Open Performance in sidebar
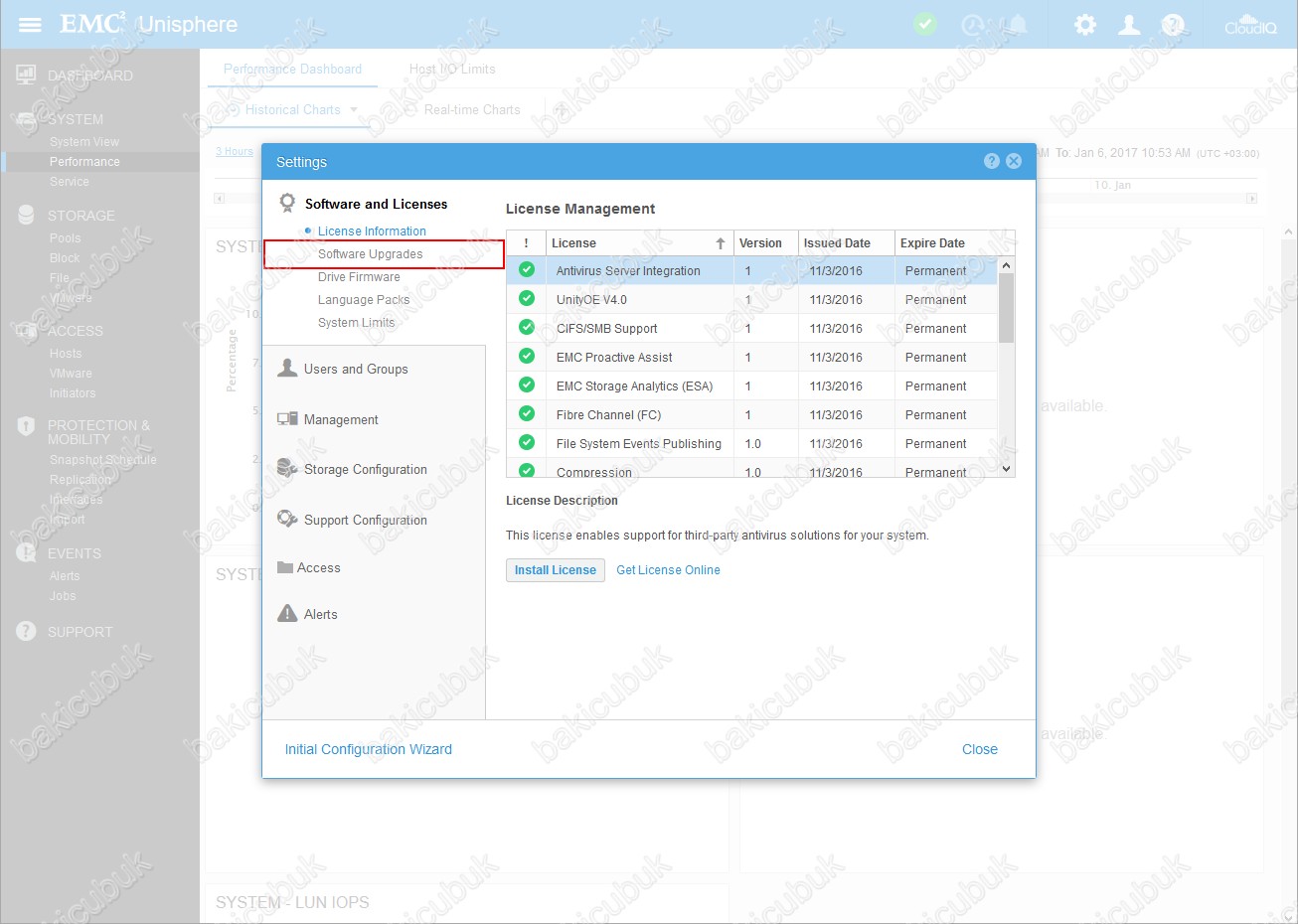1298x924 pixels. click(x=84, y=162)
